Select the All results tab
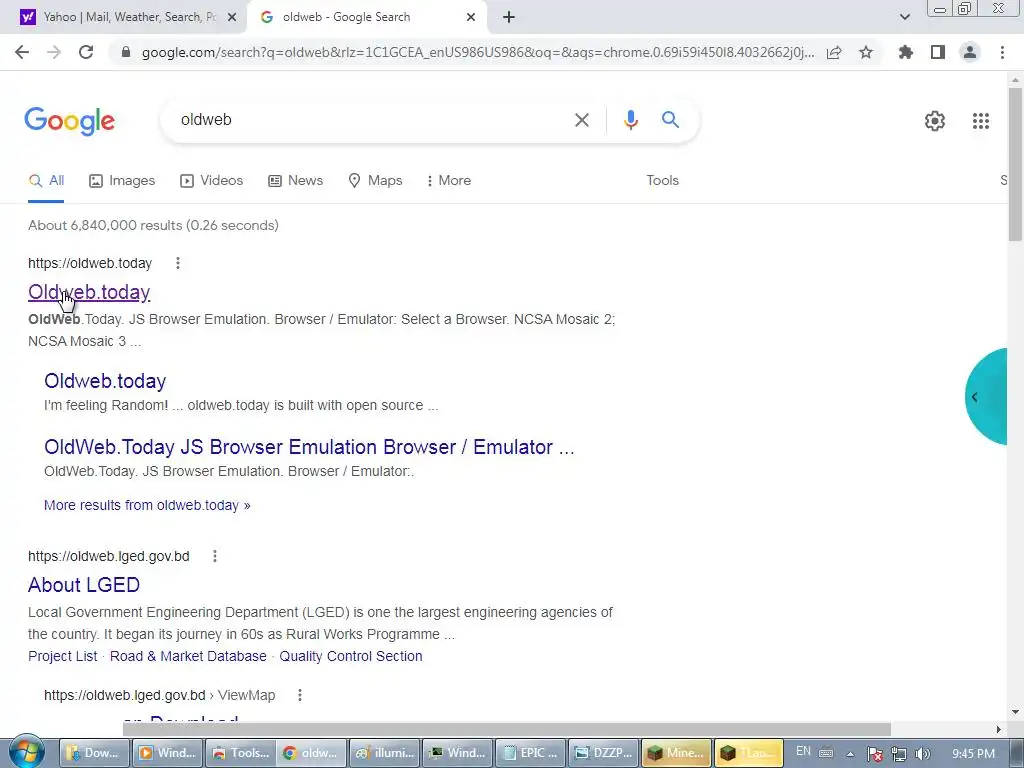Screen dimensions: 1024x768 click(46, 181)
